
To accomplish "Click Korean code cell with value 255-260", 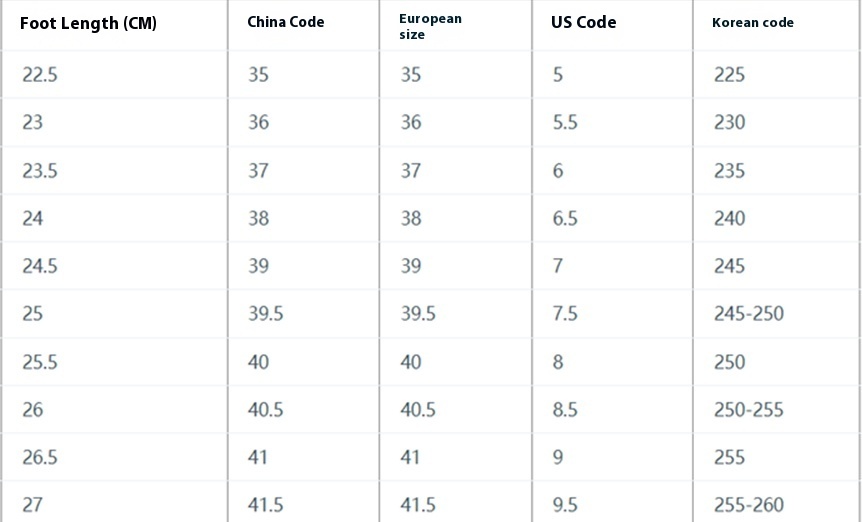I will coord(749,505).
